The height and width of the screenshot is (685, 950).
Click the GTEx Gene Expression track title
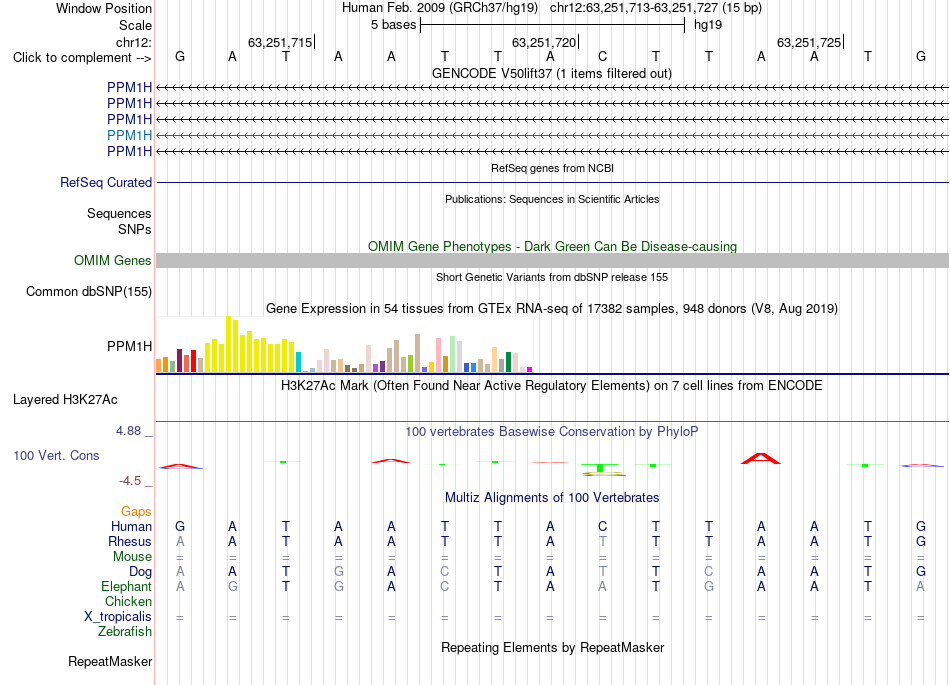pos(552,308)
